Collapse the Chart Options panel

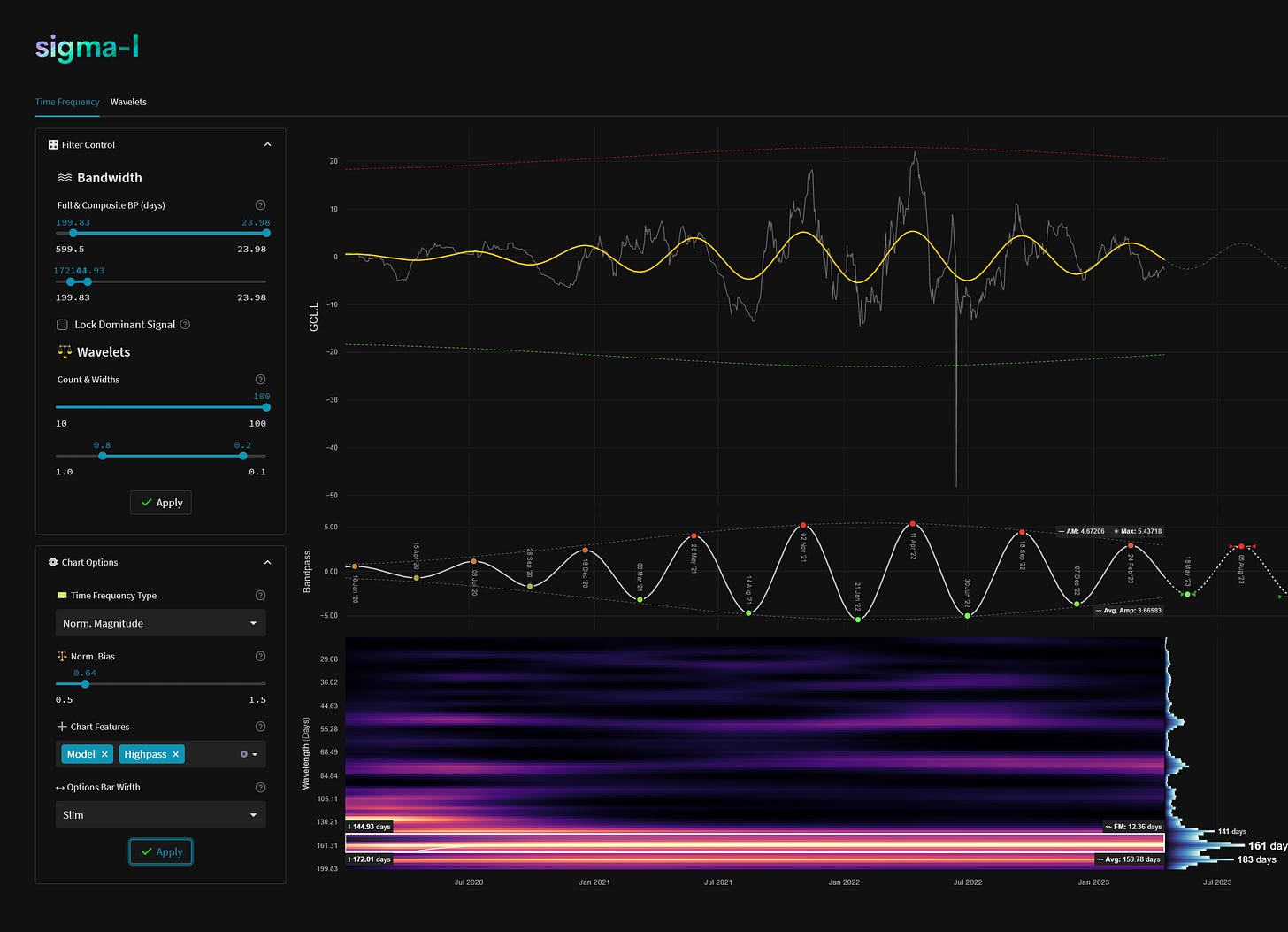267,562
